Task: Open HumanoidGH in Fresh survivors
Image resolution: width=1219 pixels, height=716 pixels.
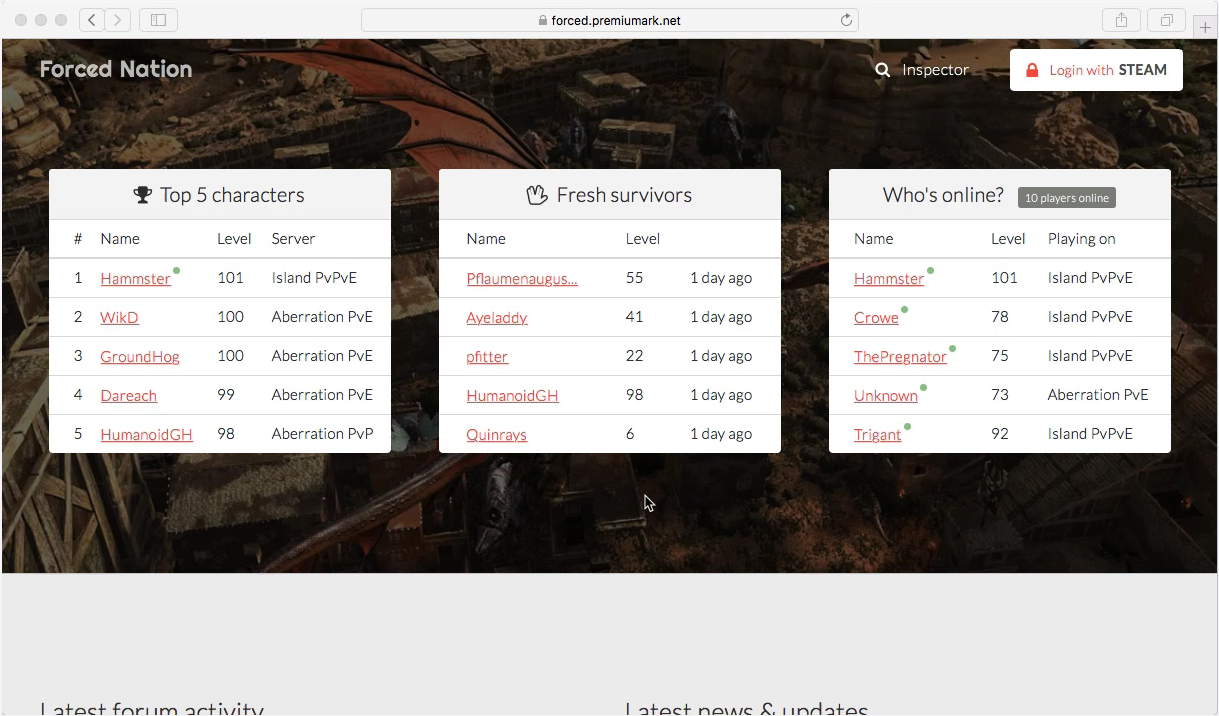Action: (512, 396)
